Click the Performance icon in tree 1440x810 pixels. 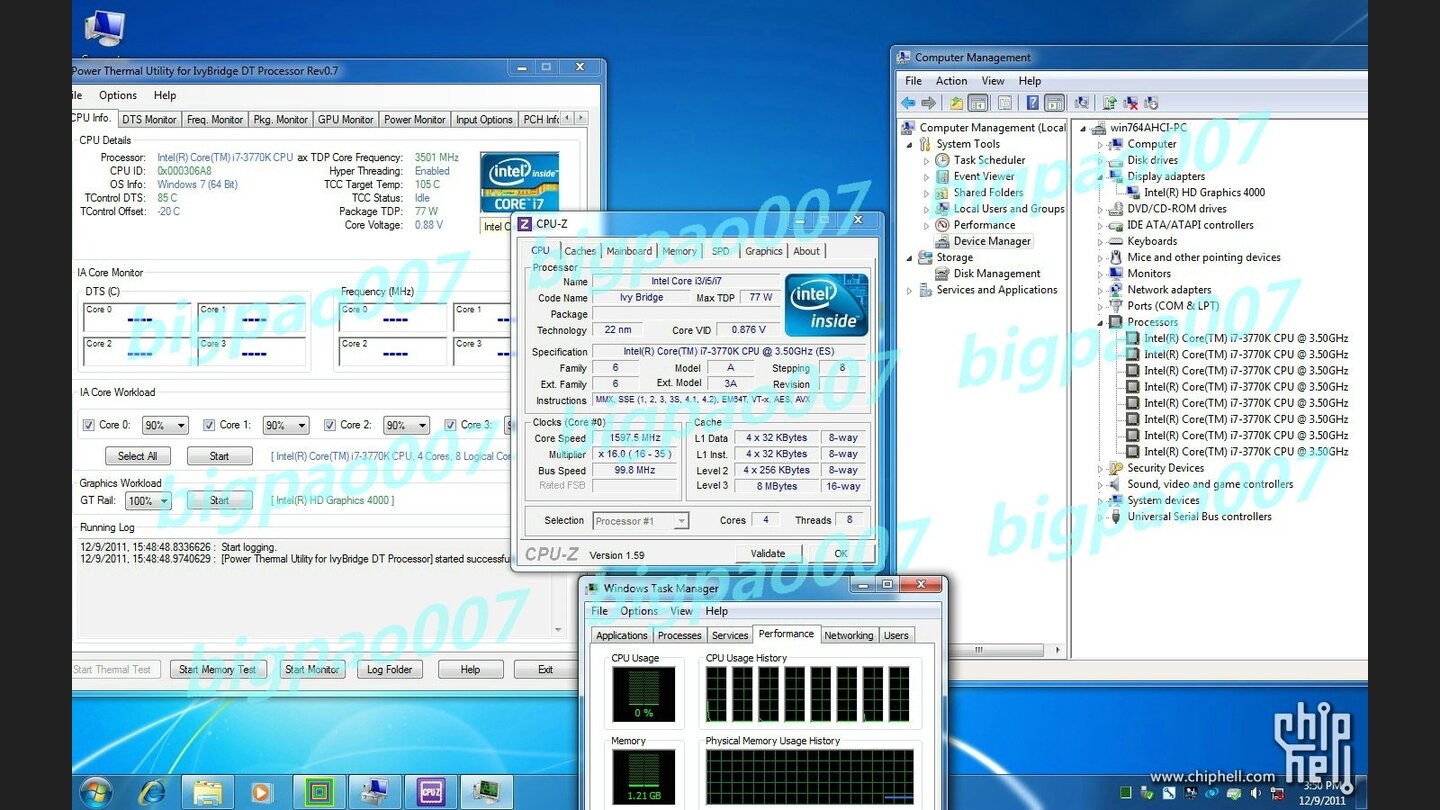[942, 225]
